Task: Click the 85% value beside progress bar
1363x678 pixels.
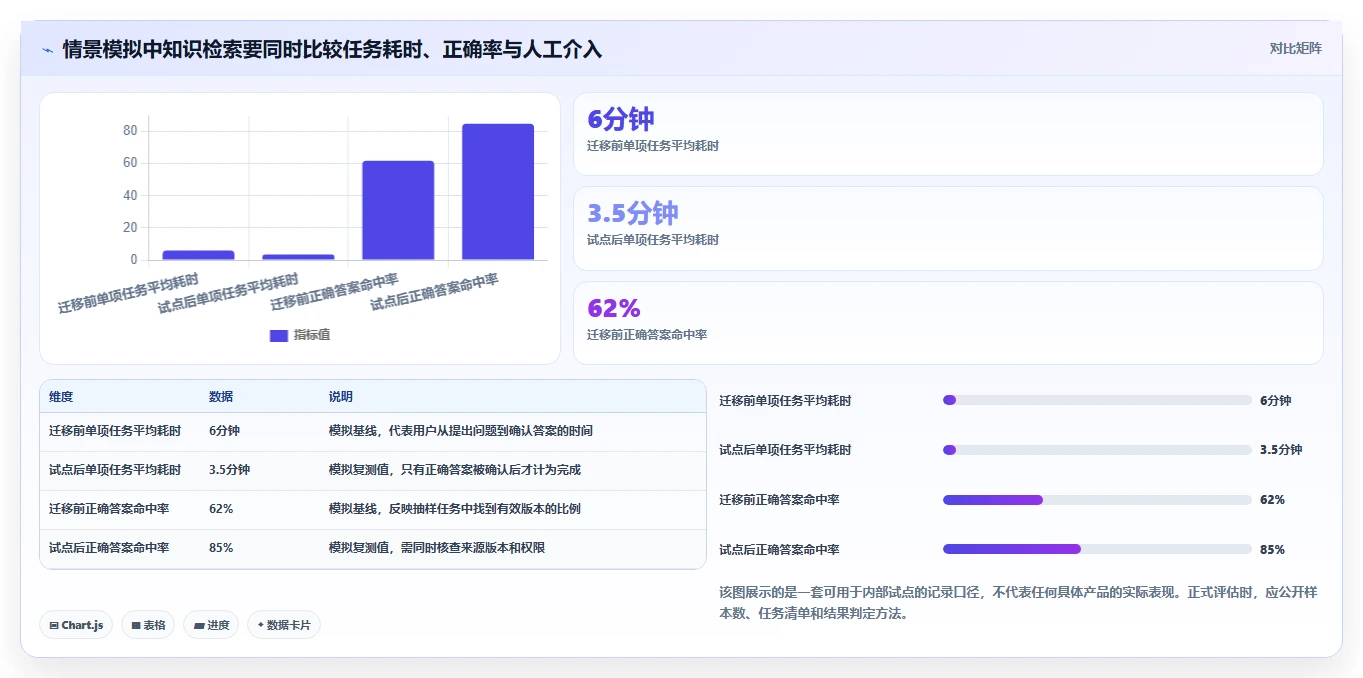Action: click(x=1272, y=549)
